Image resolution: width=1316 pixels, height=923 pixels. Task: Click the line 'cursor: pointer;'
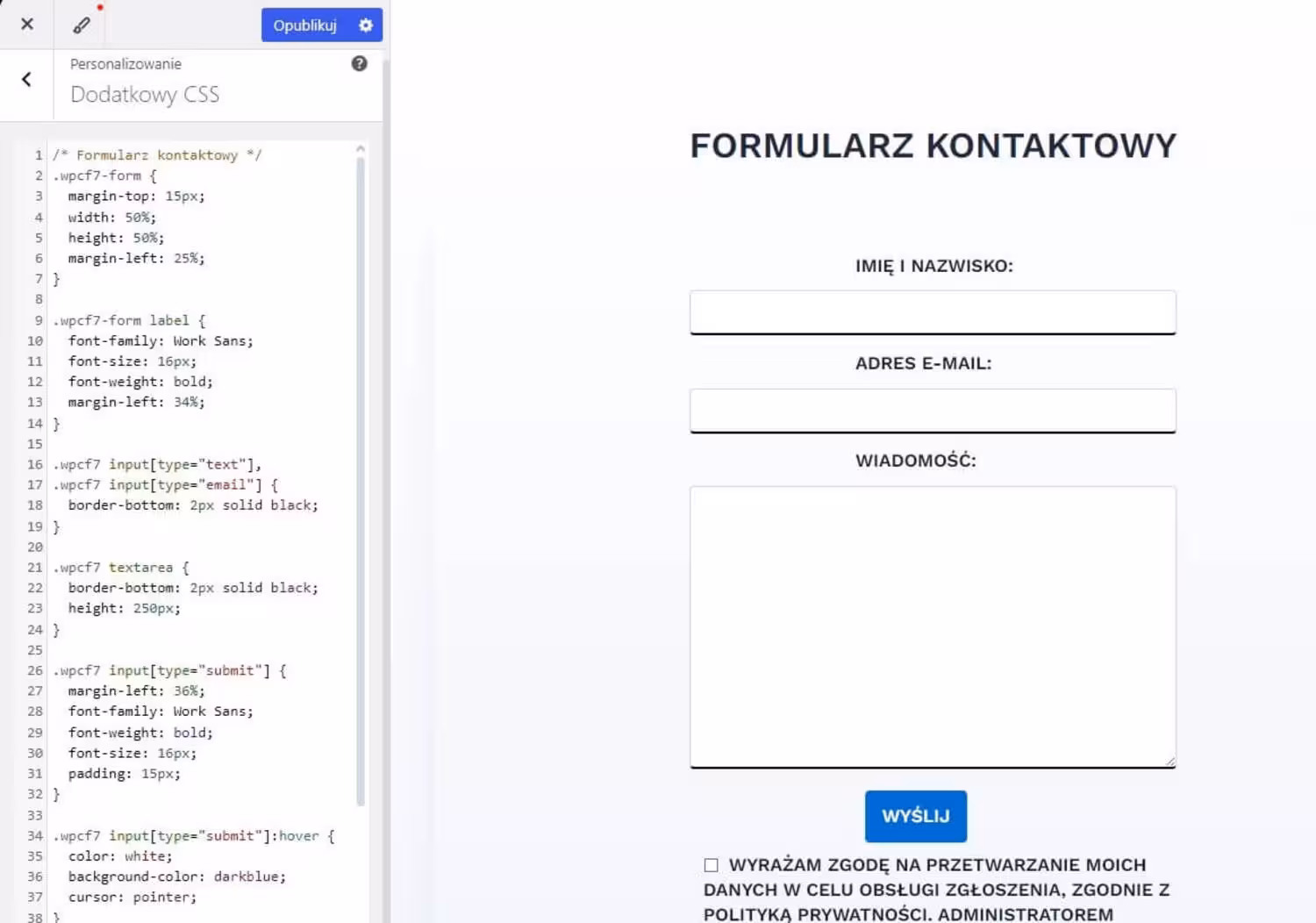pyautogui.click(x=132, y=898)
